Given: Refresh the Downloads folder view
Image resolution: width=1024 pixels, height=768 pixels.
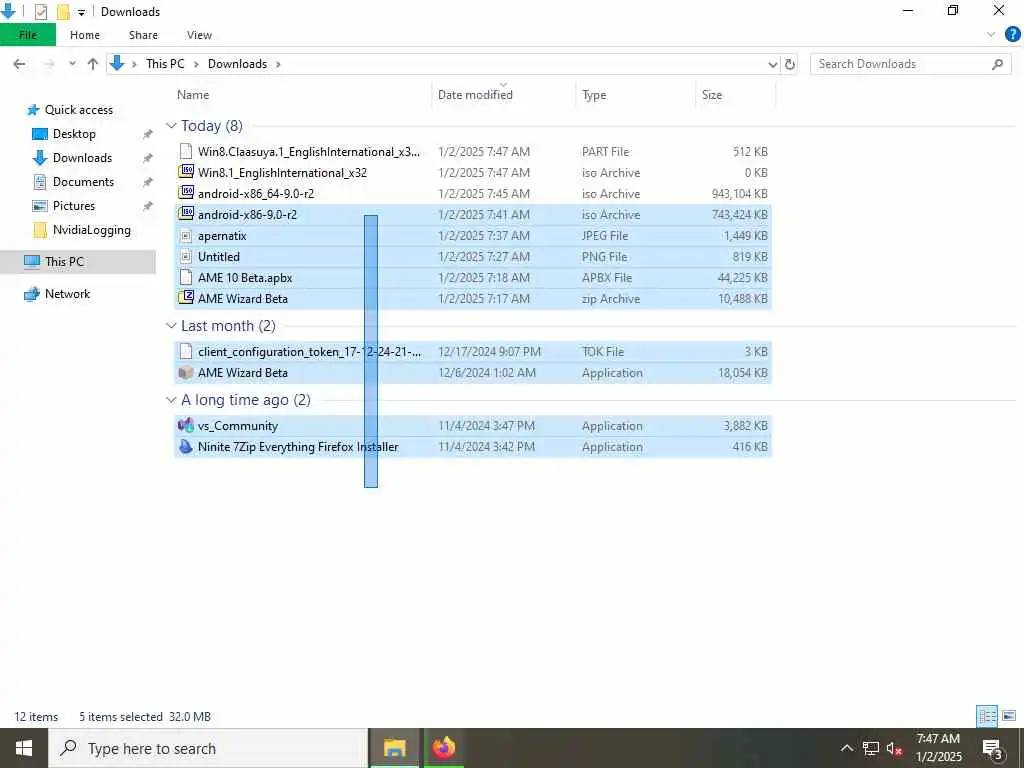Looking at the screenshot, I should pyautogui.click(x=790, y=64).
